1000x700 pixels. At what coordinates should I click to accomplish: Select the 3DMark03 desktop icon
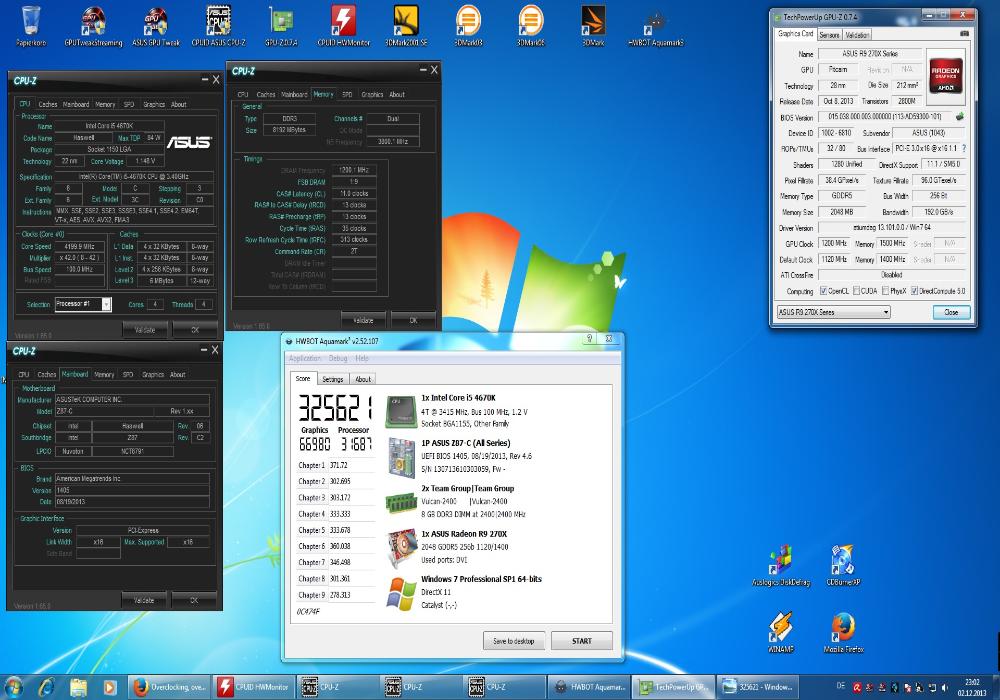(x=468, y=26)
